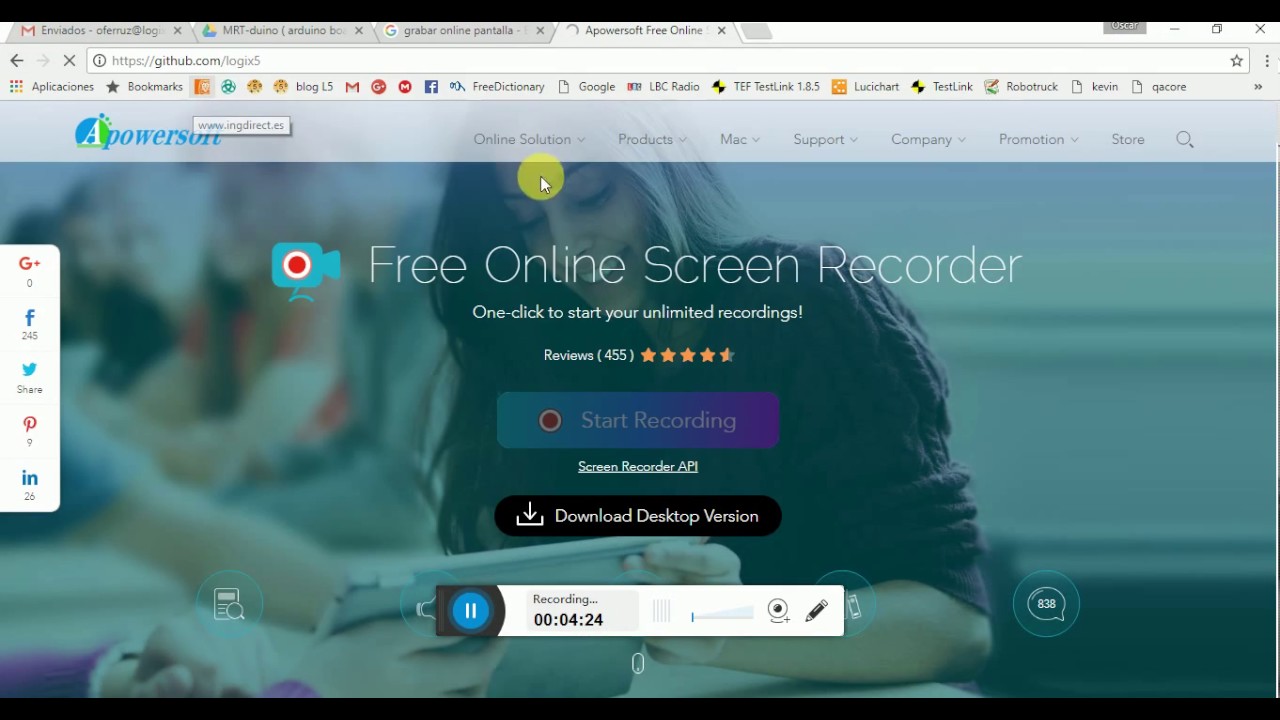The image size is (1280, 720).
Task: Close the Apowersoft Free Online tab
Action: coord(722,31)
